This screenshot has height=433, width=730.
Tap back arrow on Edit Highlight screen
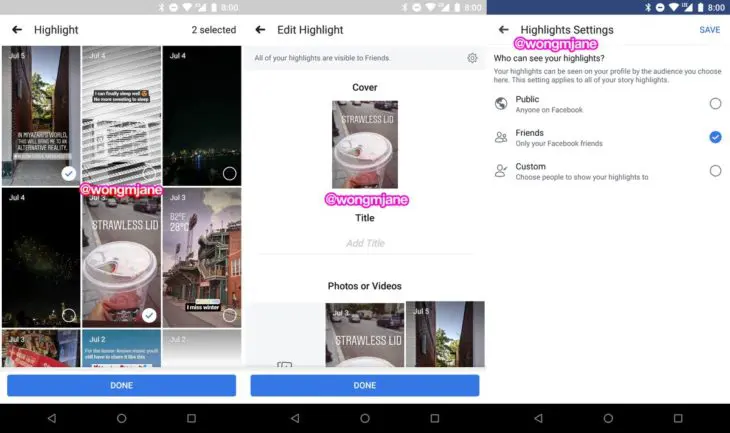[260, 30]
